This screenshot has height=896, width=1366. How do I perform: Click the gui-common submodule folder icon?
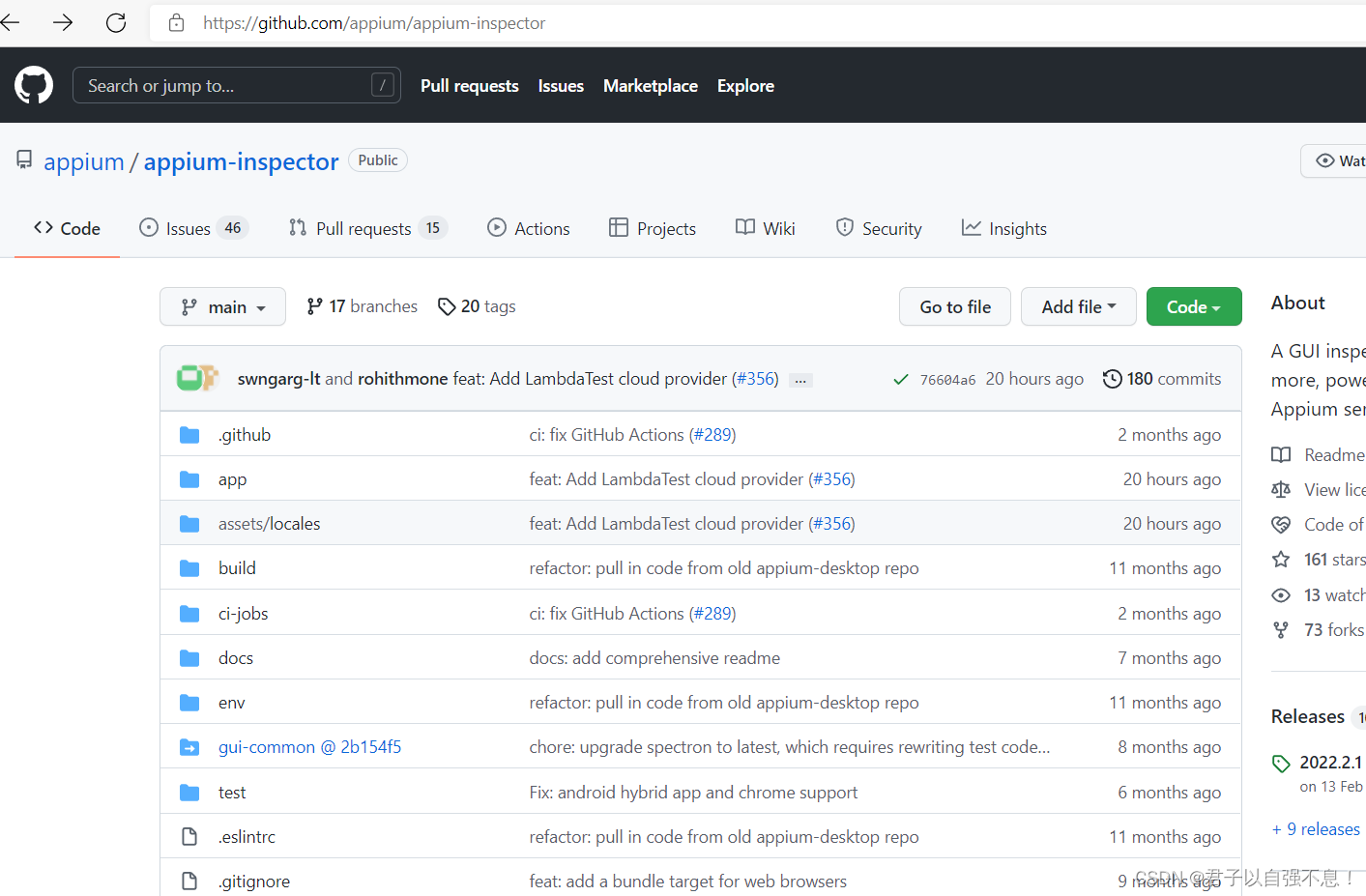[x=189, y=747]
